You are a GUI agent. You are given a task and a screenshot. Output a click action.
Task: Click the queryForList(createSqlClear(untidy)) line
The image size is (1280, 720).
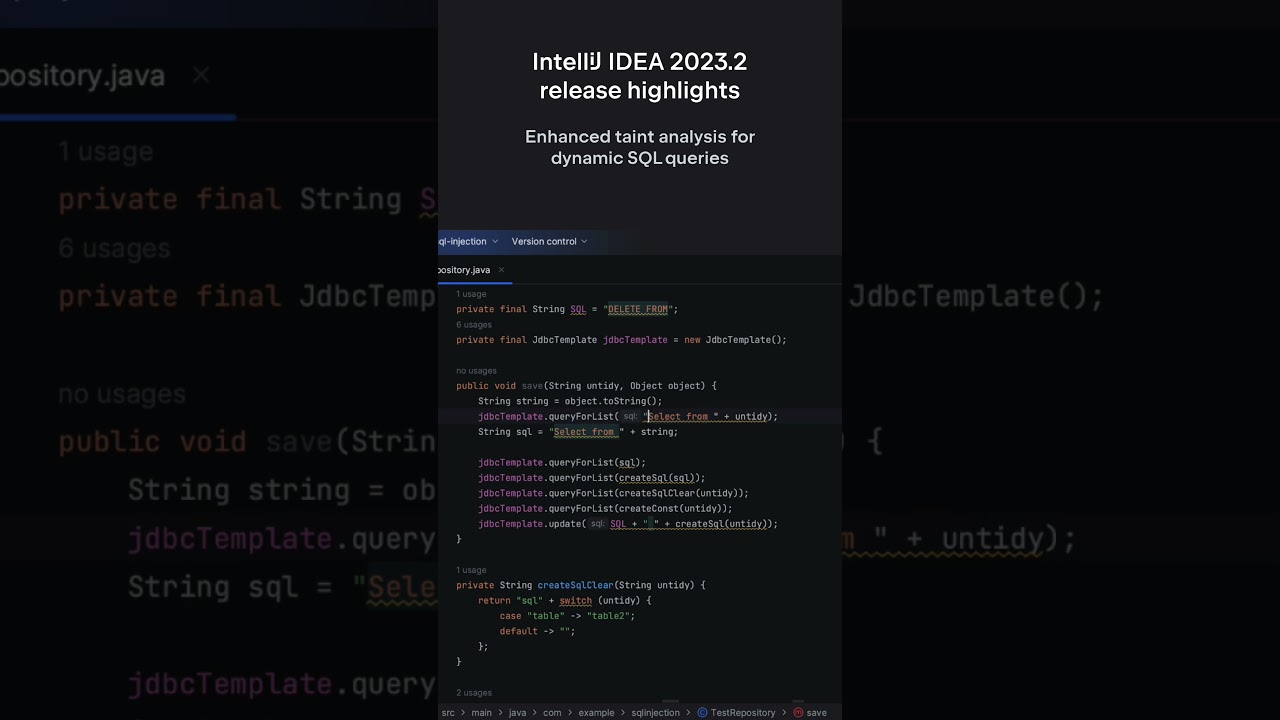[613, 493]
